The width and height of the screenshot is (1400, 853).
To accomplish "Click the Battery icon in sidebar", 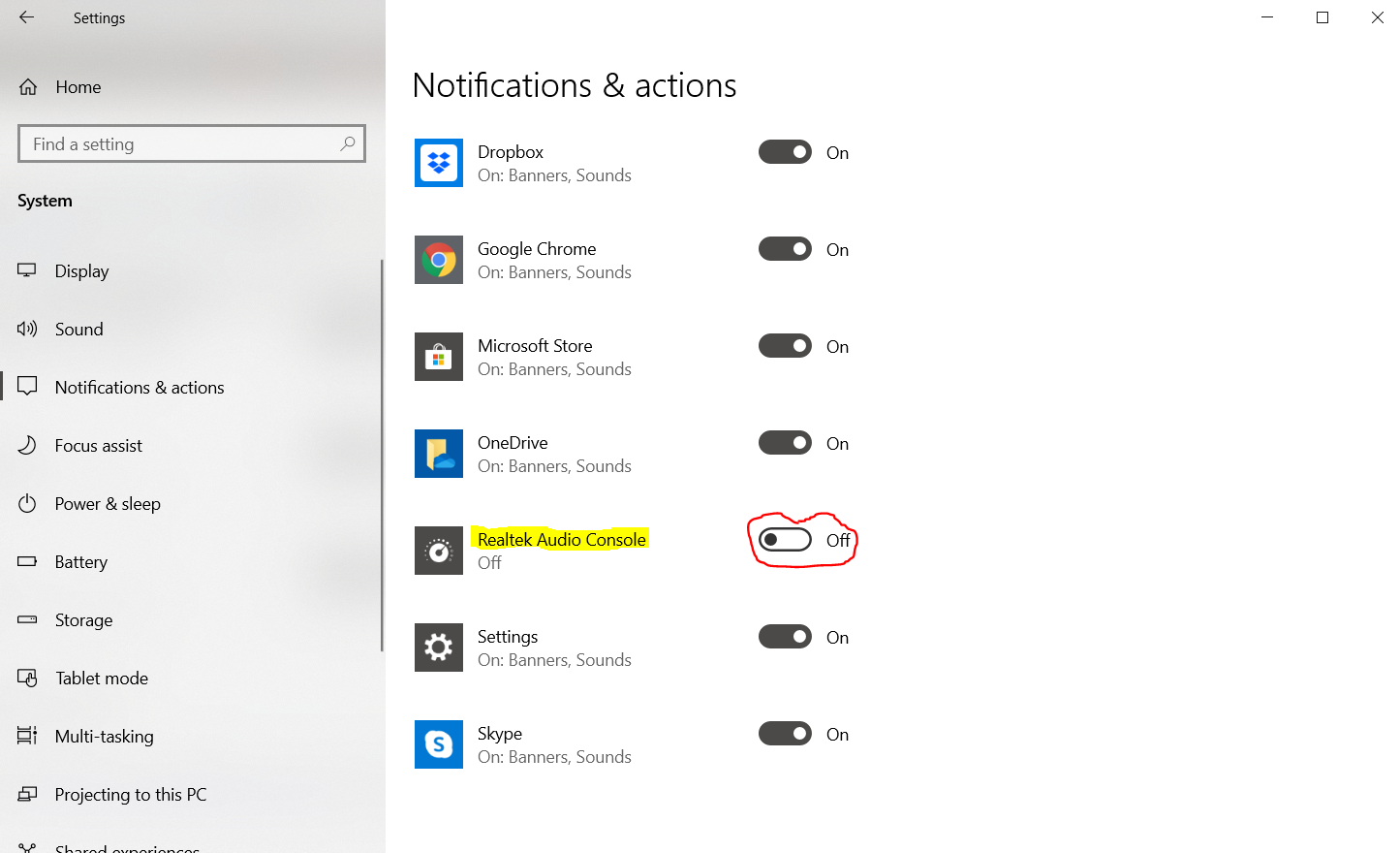I will click(x=27, y=561).
